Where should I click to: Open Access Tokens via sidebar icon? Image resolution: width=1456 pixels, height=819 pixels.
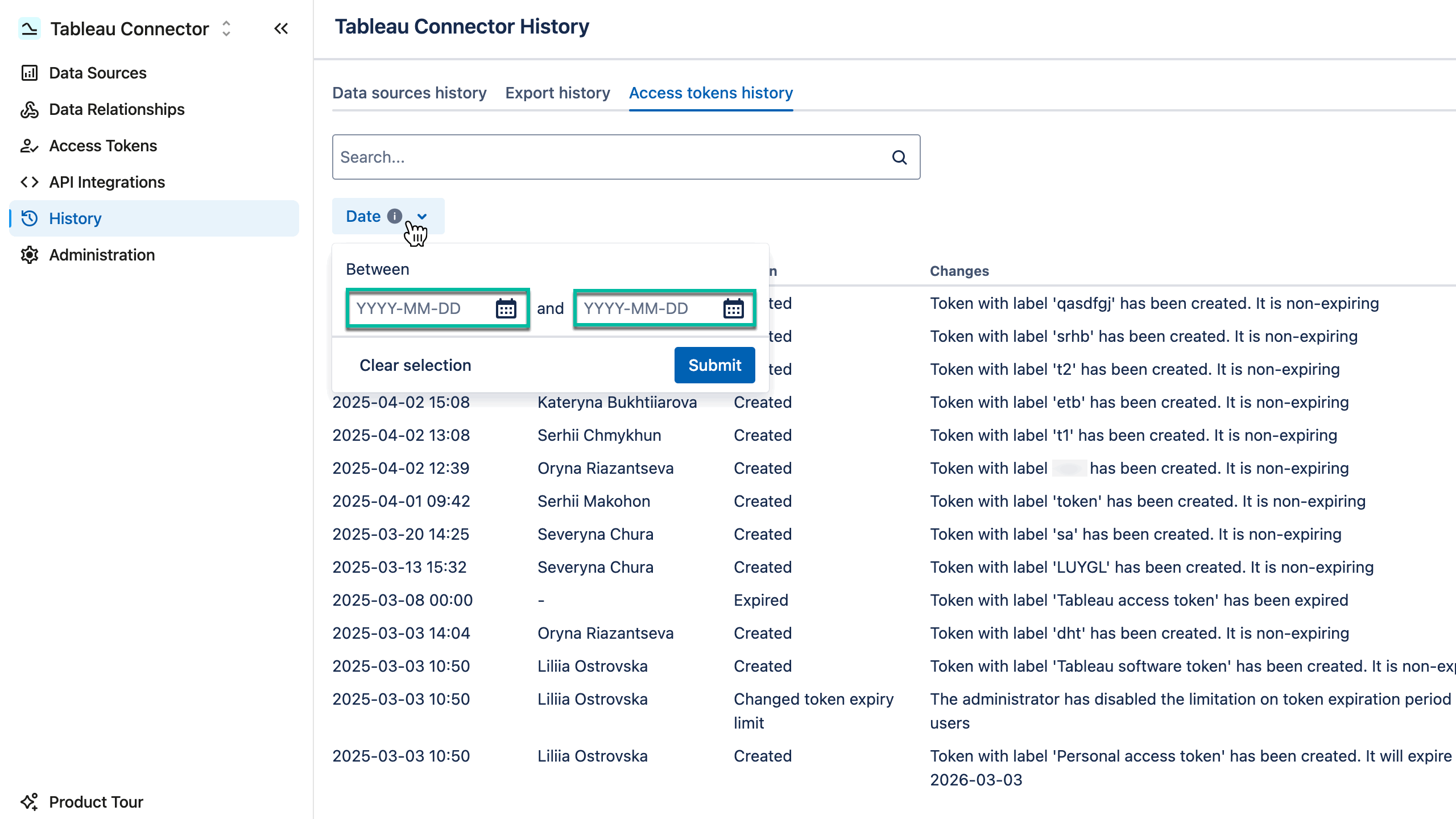pyautogui.click(x=29, y=146)
